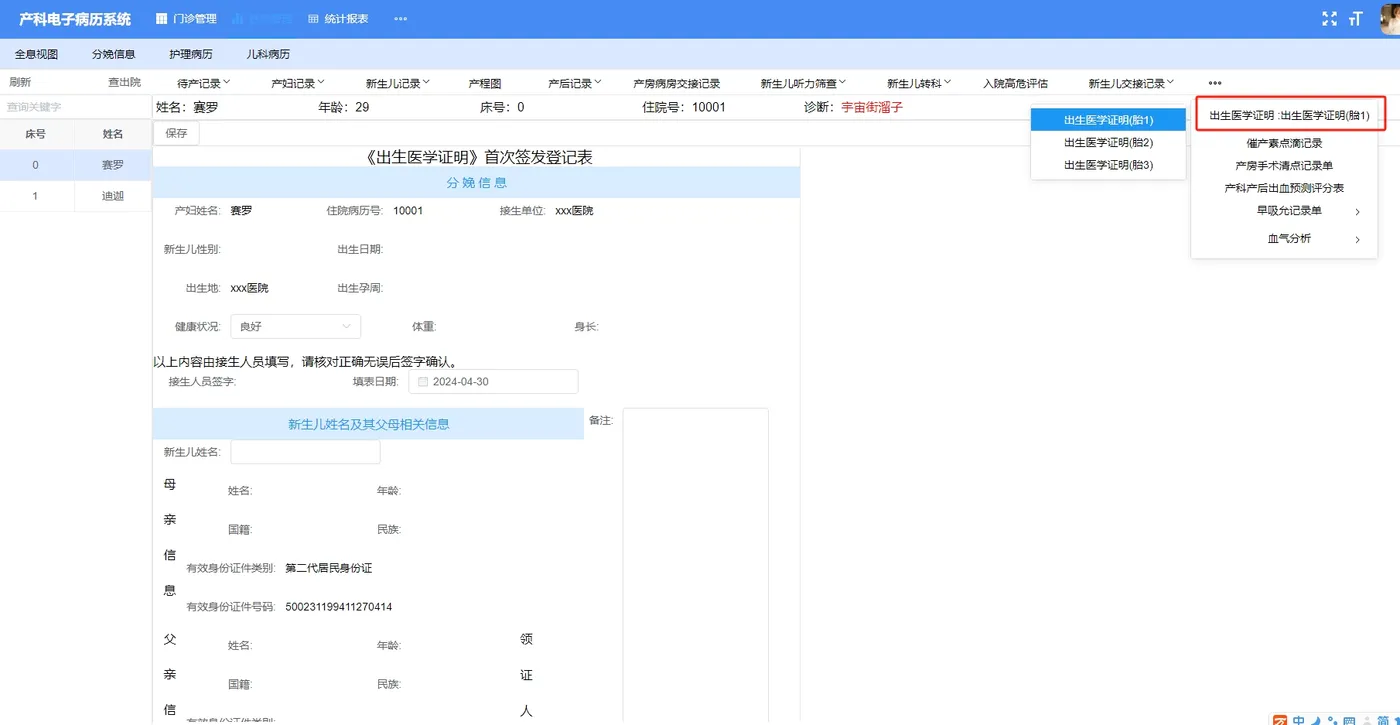
Task: Toggle fullscreen mode with the expand icon
Action: (1329, 18)
